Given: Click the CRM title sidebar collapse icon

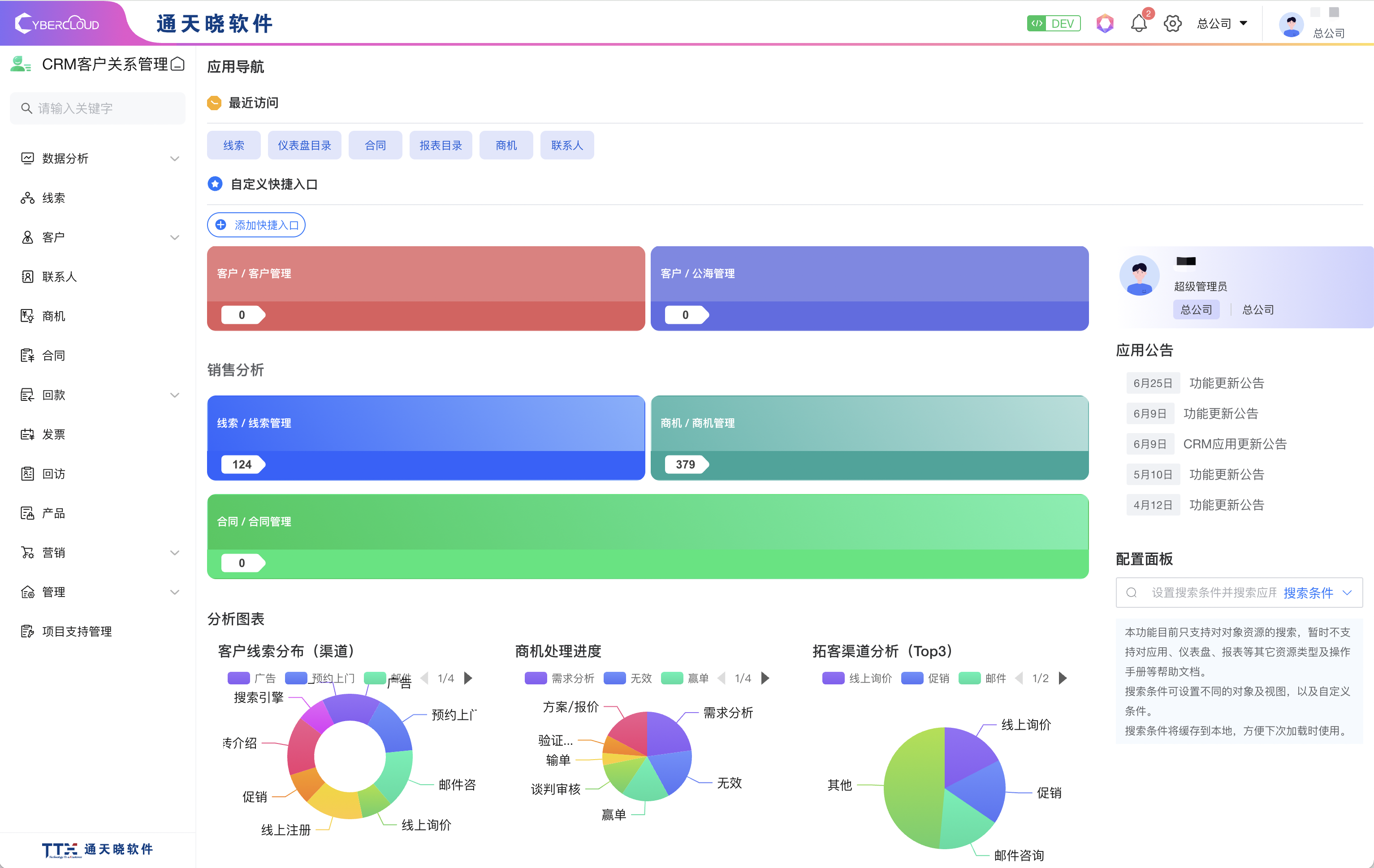Looking at the screenshot, I should [178, 64].
